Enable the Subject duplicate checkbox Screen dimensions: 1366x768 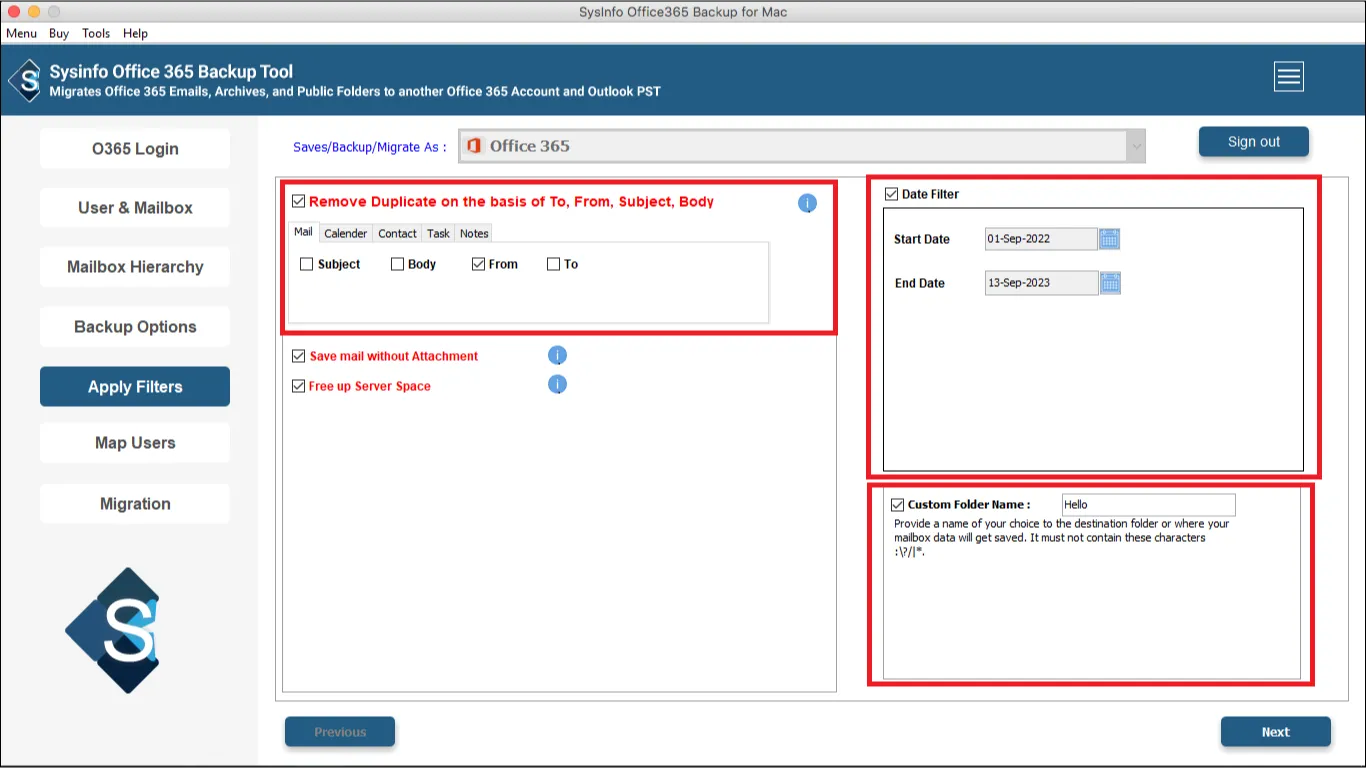tap(307, 264)
